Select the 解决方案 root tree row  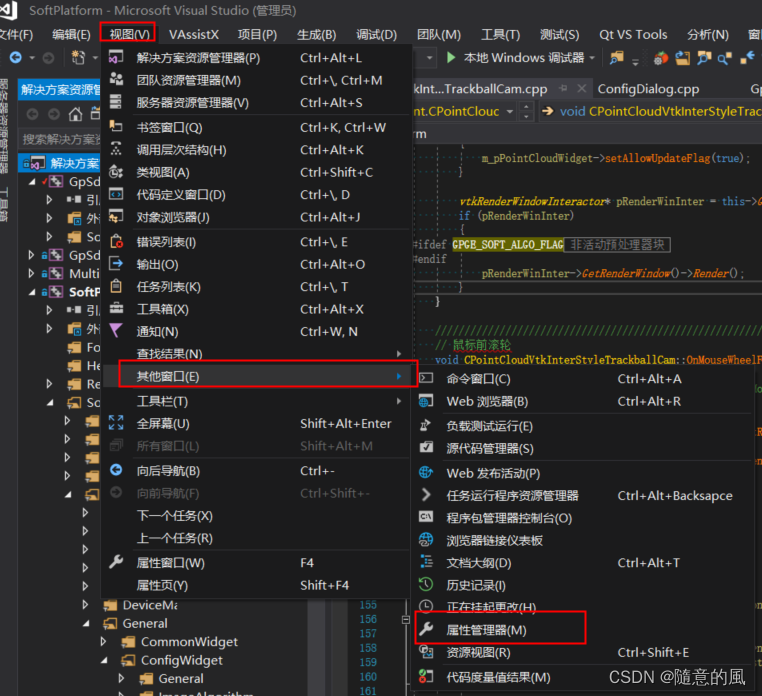click(x=61, y=163)
